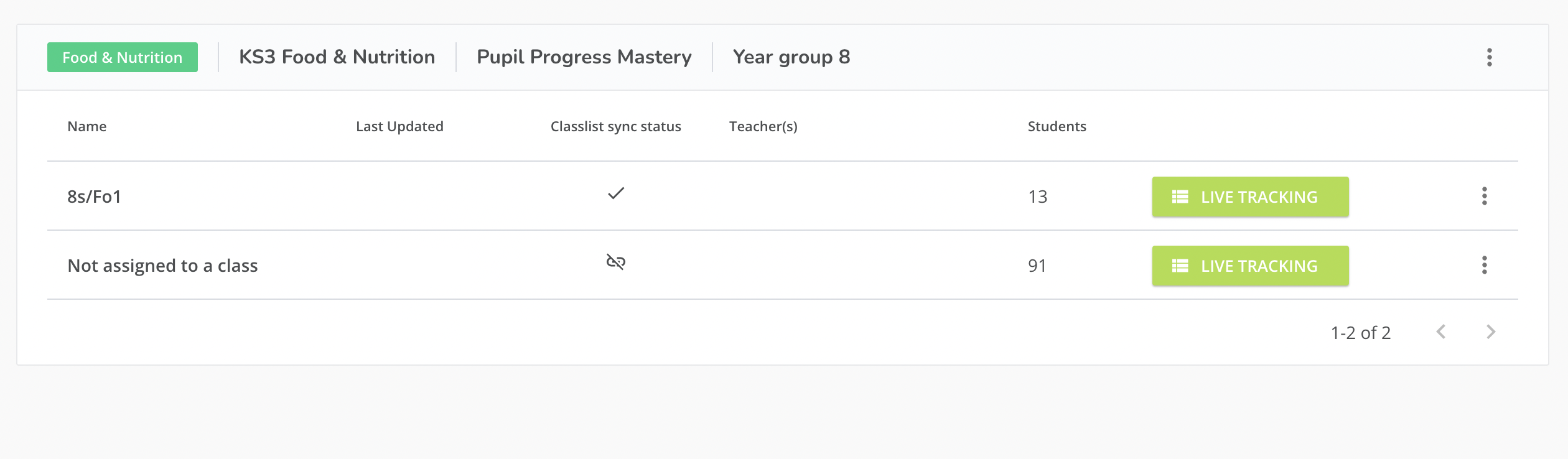Click list icon in unassigned row Live Tracking
The height and width of the screenshot is (459, 1568).
tap(1180, 266)
